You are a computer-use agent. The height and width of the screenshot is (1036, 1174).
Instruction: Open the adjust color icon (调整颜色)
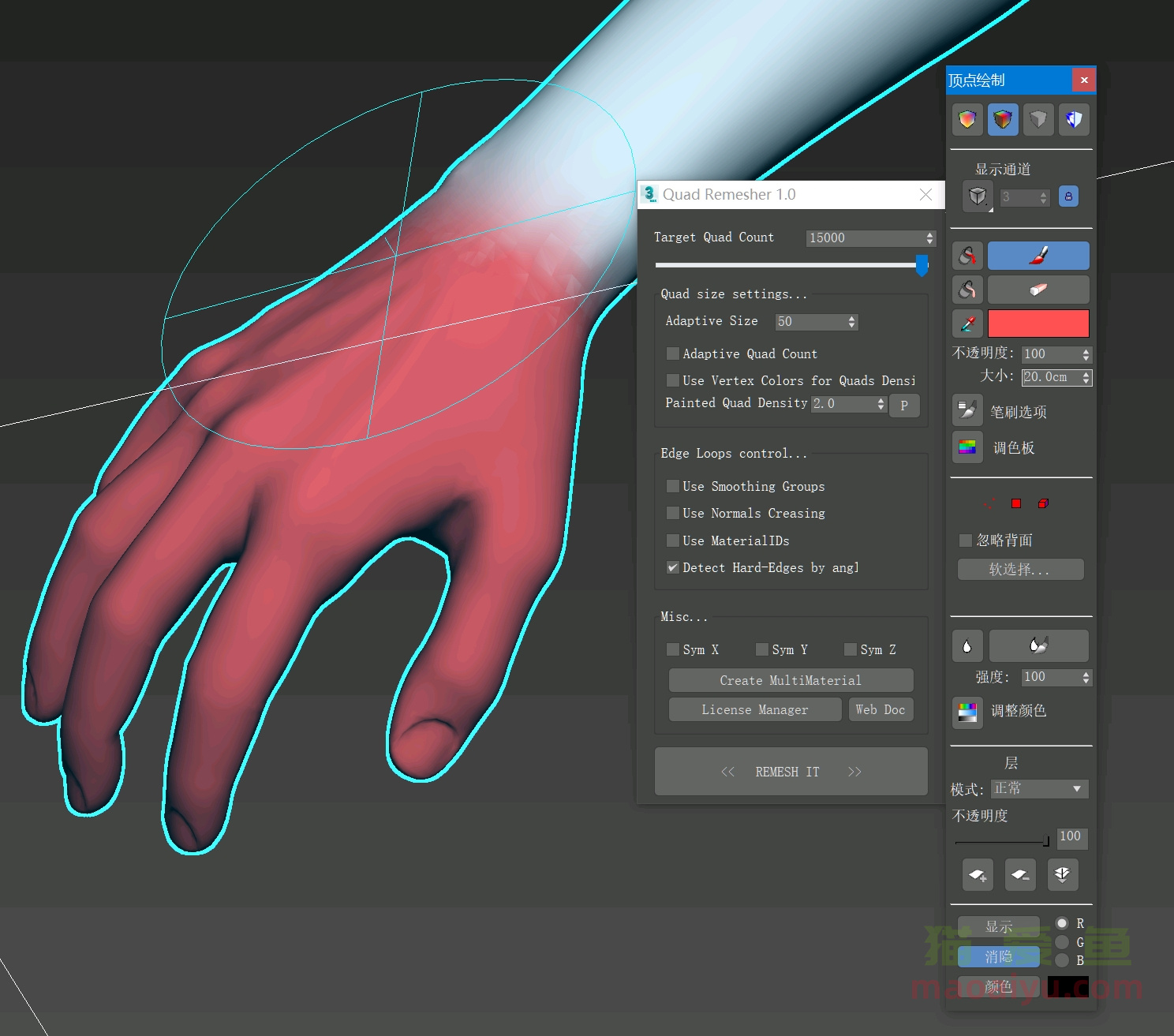[x=967, y=711]
